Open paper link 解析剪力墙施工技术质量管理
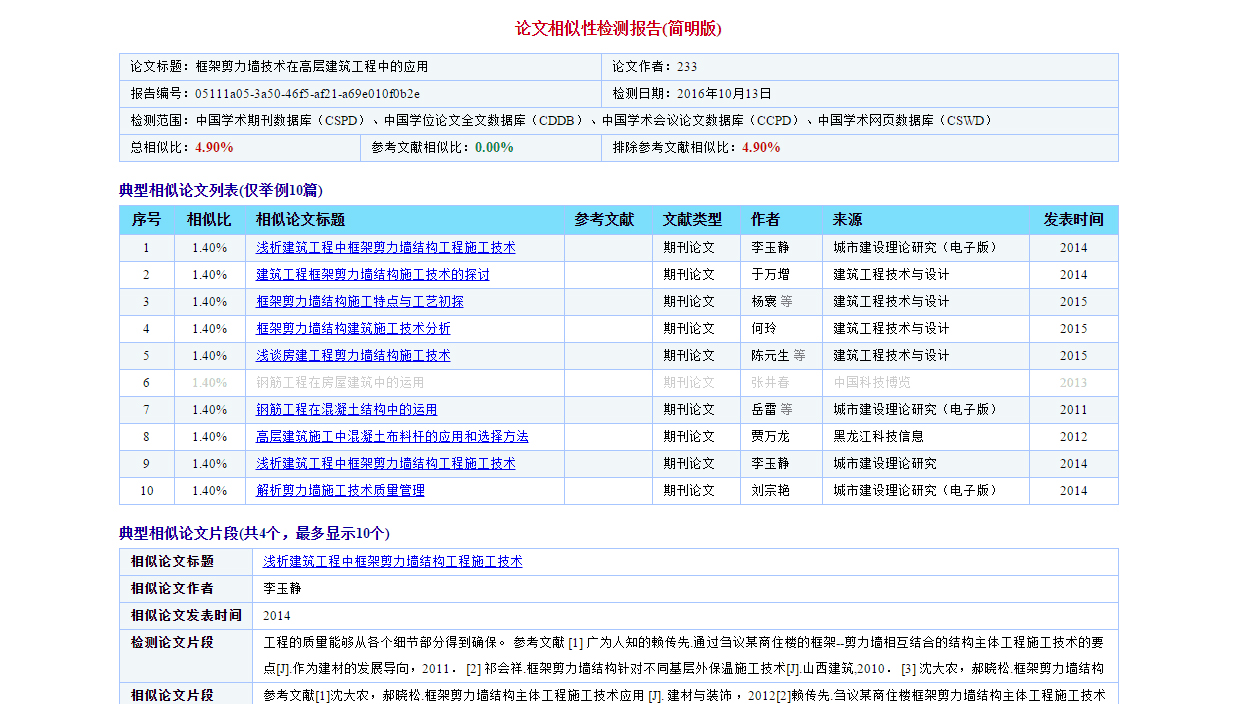This screenshot has width=1260, height=704. [340, 490]
